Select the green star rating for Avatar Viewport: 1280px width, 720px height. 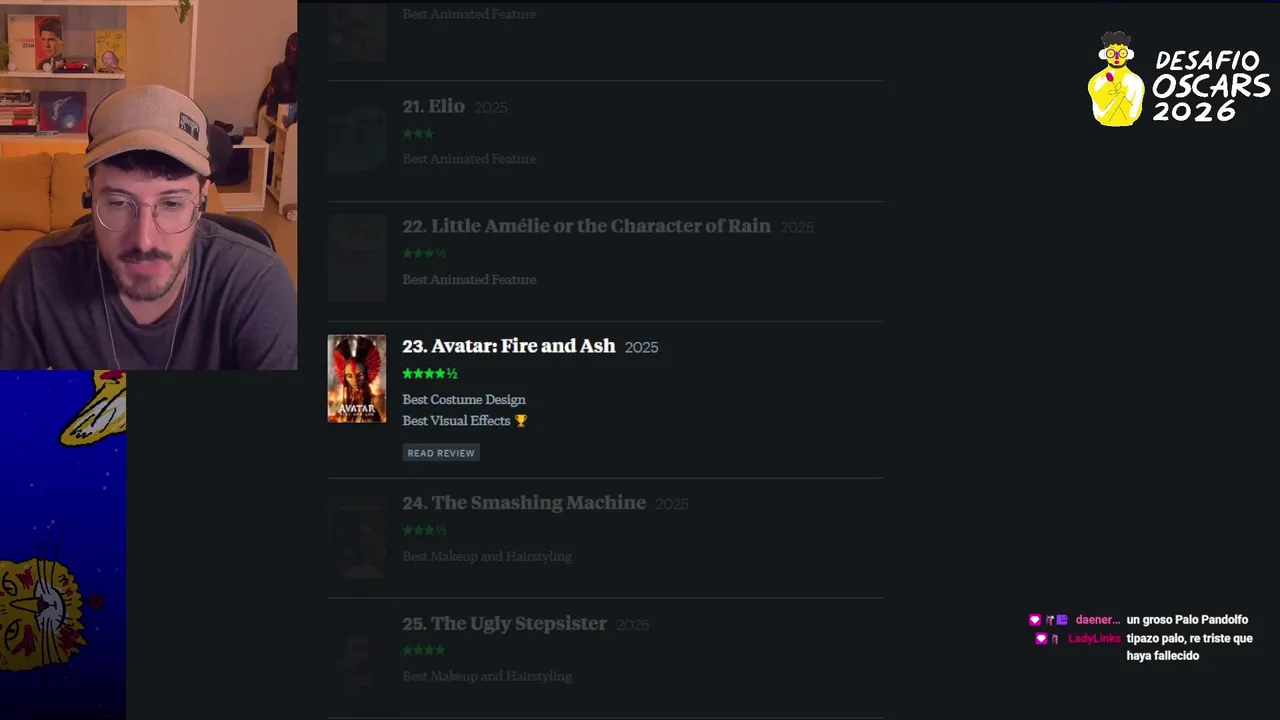(x=430, y=374)
